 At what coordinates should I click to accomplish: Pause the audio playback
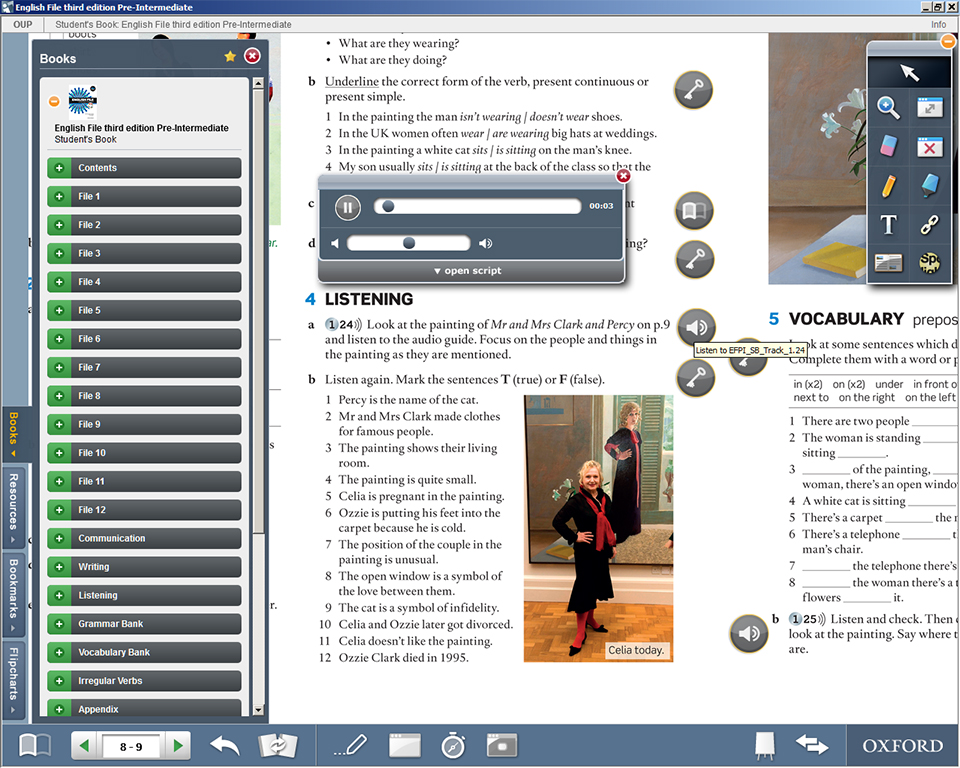pos(347,207)
